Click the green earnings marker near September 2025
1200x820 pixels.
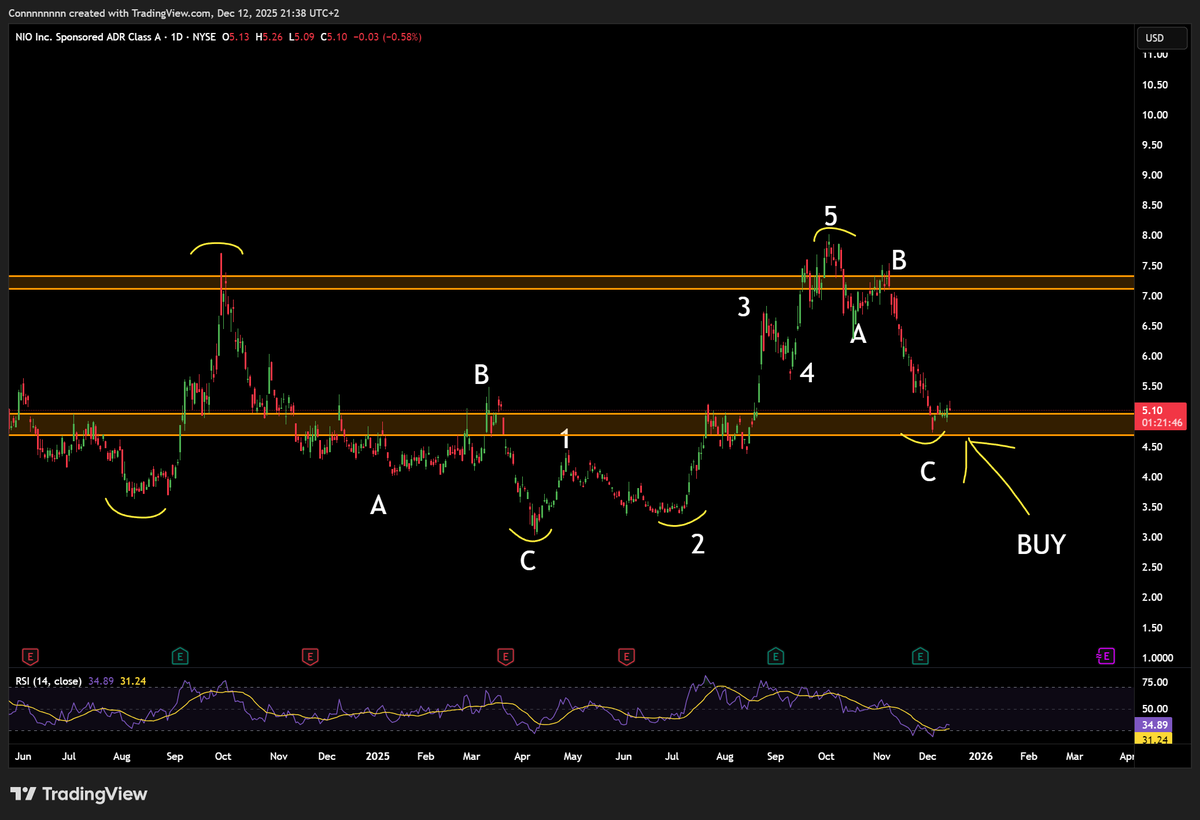coord(775,656)
